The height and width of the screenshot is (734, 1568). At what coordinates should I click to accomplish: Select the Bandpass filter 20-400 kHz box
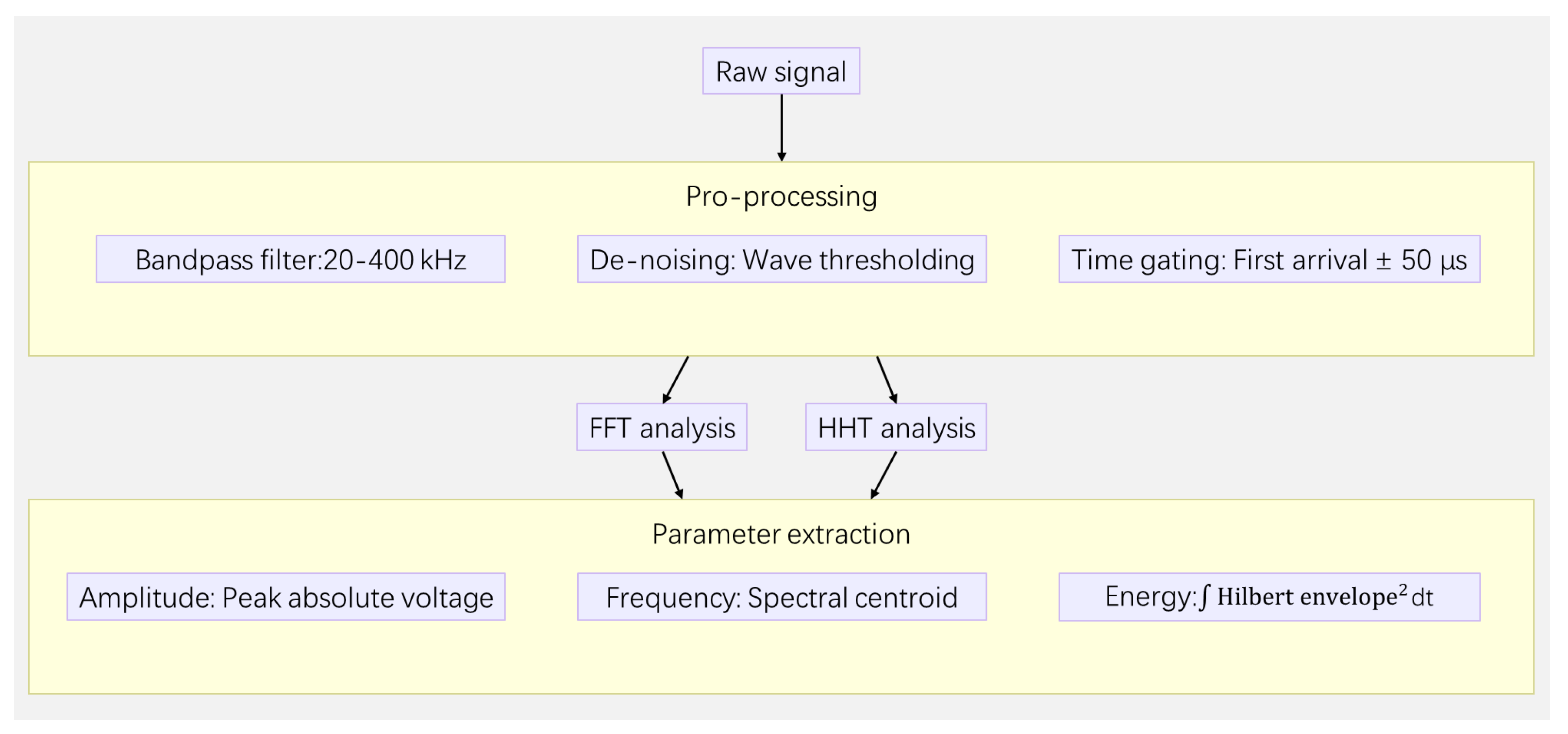(x=300, y=260)
